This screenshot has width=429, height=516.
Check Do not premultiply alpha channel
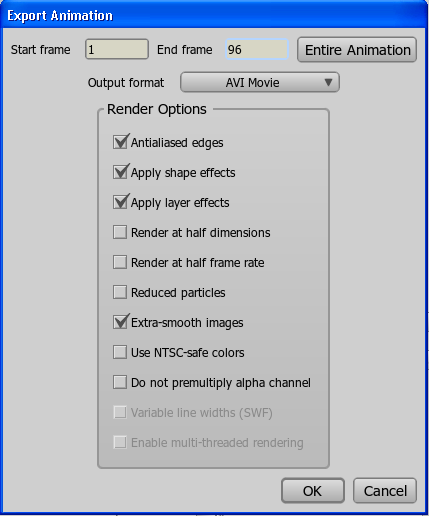pyautogui.click(x=120, y=382)
